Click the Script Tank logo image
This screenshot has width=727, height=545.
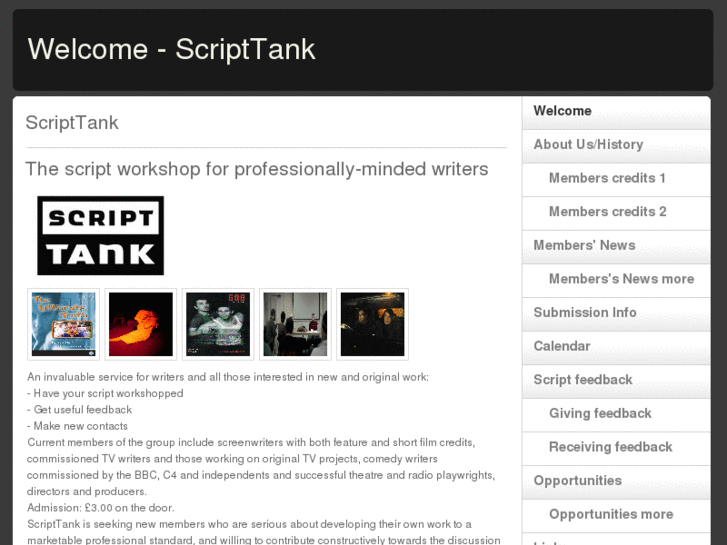point(101,236)
